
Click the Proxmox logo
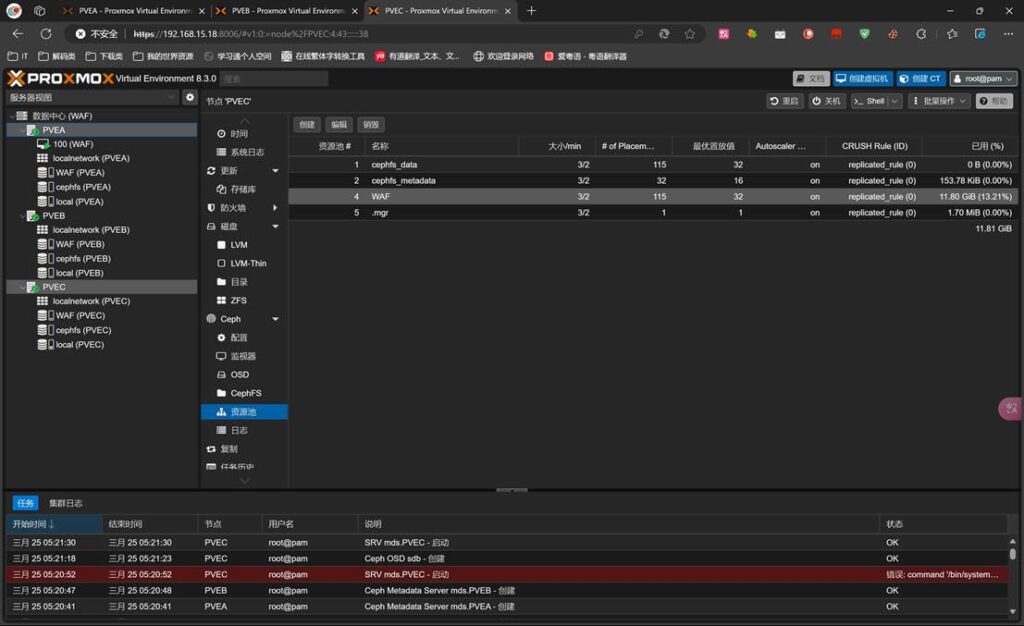[x=61, y=78]
